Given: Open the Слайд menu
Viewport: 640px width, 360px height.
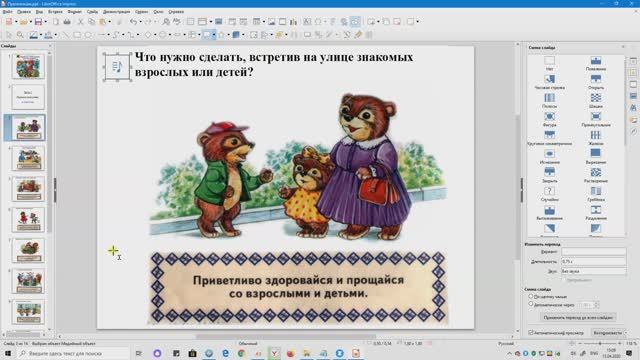Looking at the screenshot, I should tap(92, 12).
